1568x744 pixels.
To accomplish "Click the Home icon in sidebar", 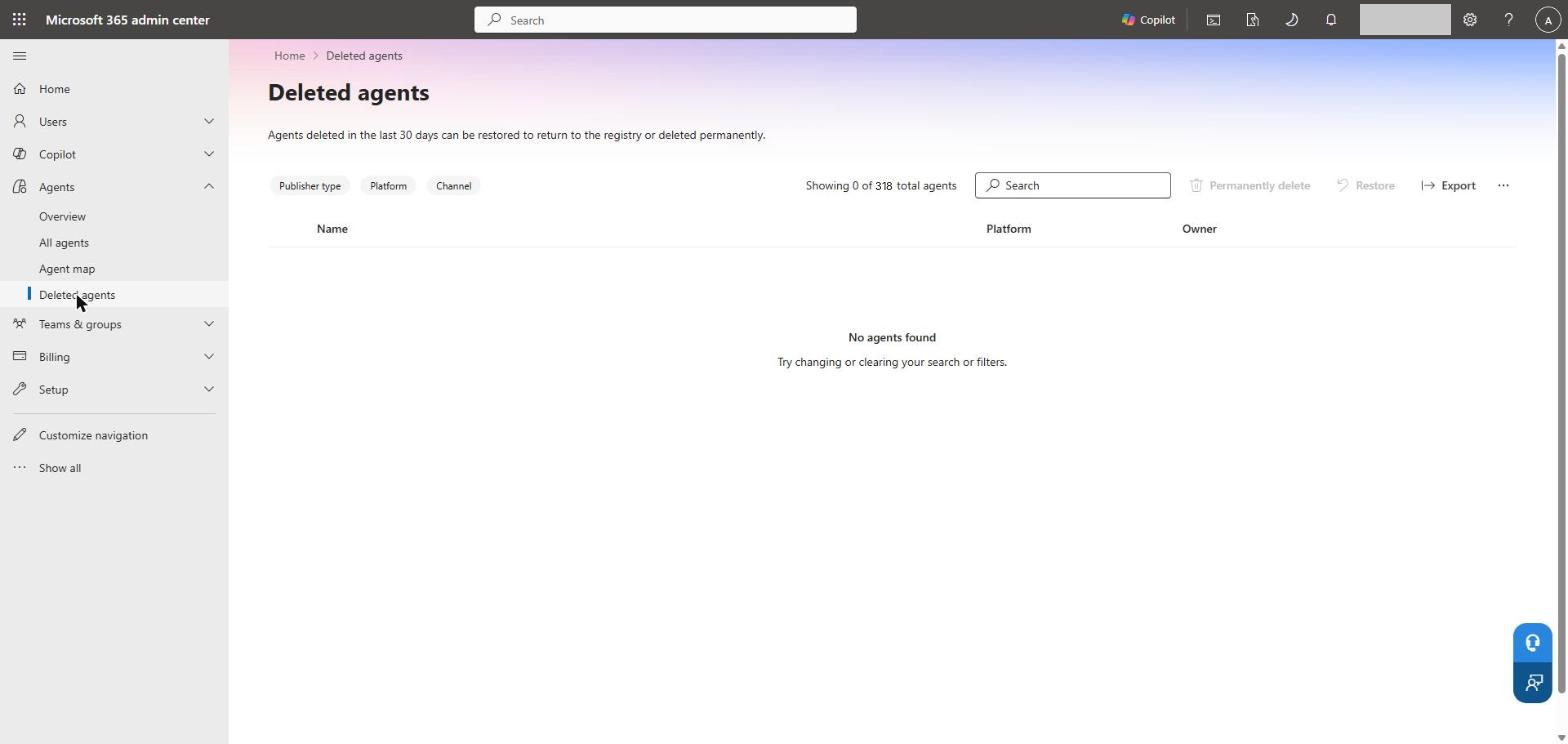I will [x=19, y=89].
